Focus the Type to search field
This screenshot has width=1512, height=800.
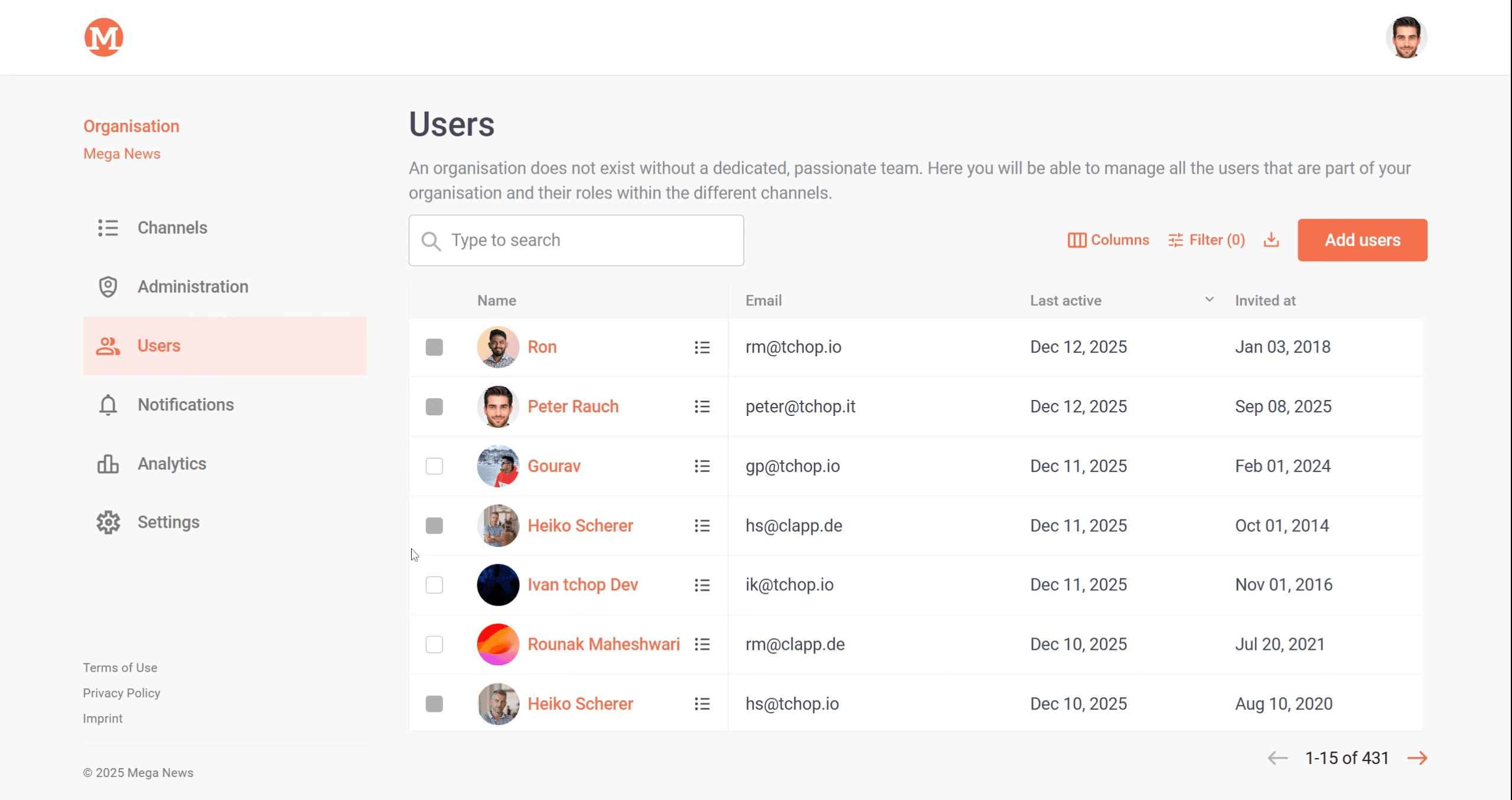pos(591,240)
